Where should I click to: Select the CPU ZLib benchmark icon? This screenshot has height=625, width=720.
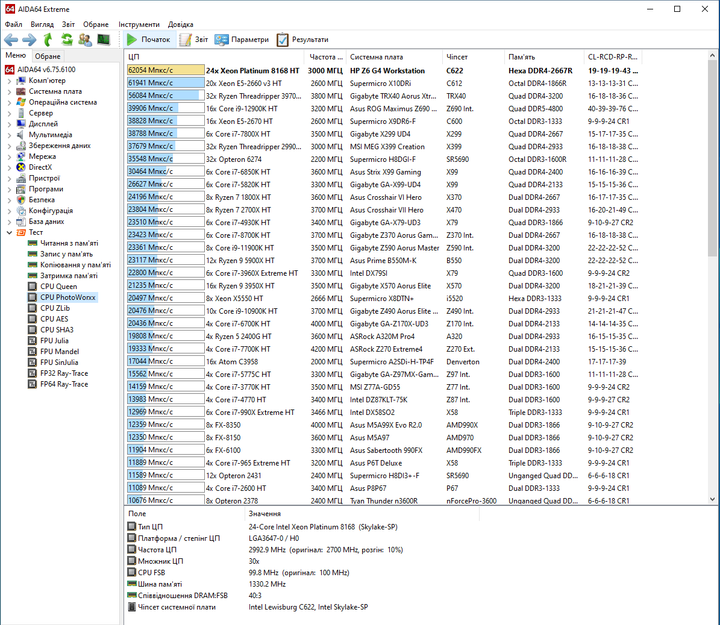coord(32,308)
